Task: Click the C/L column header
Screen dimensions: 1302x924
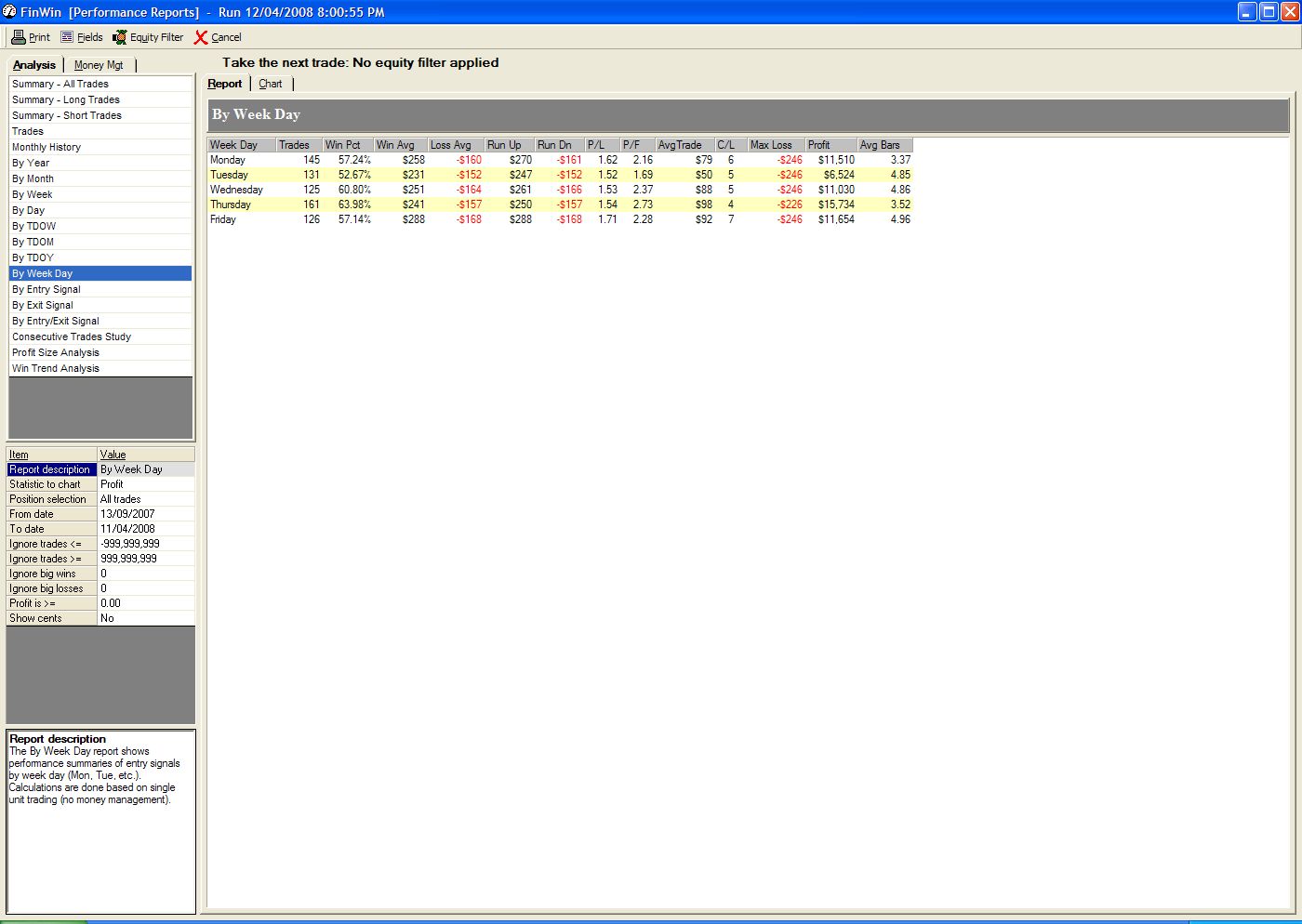Action: click(732, 145)
